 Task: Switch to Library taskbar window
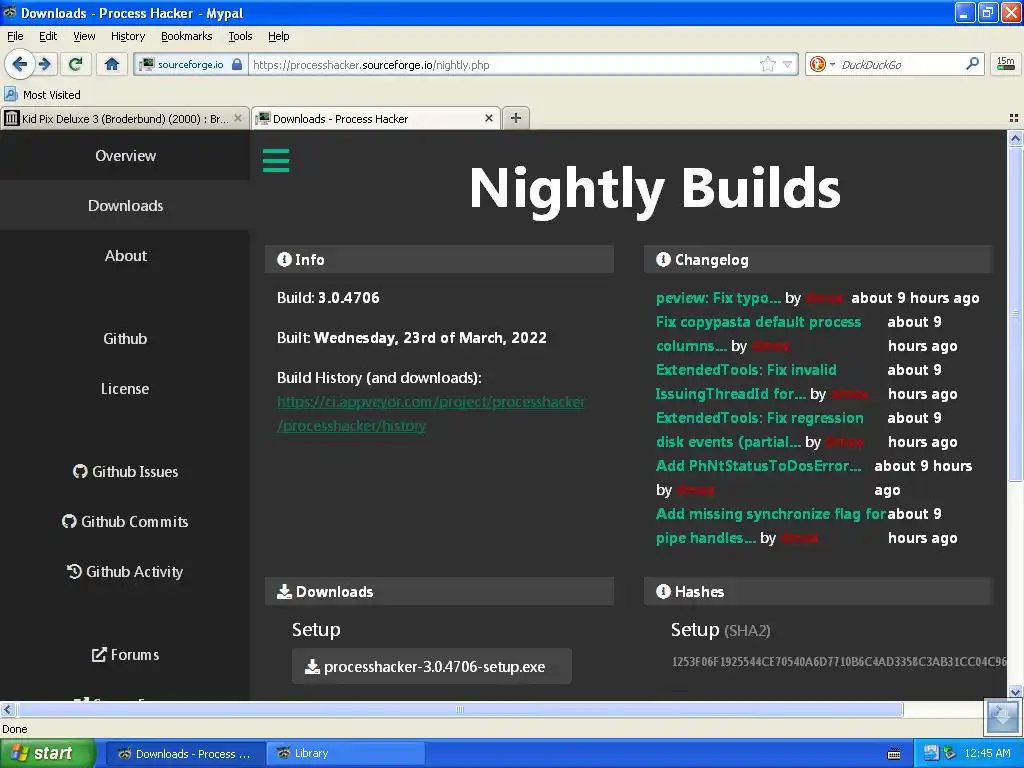(x=345, y=754)
